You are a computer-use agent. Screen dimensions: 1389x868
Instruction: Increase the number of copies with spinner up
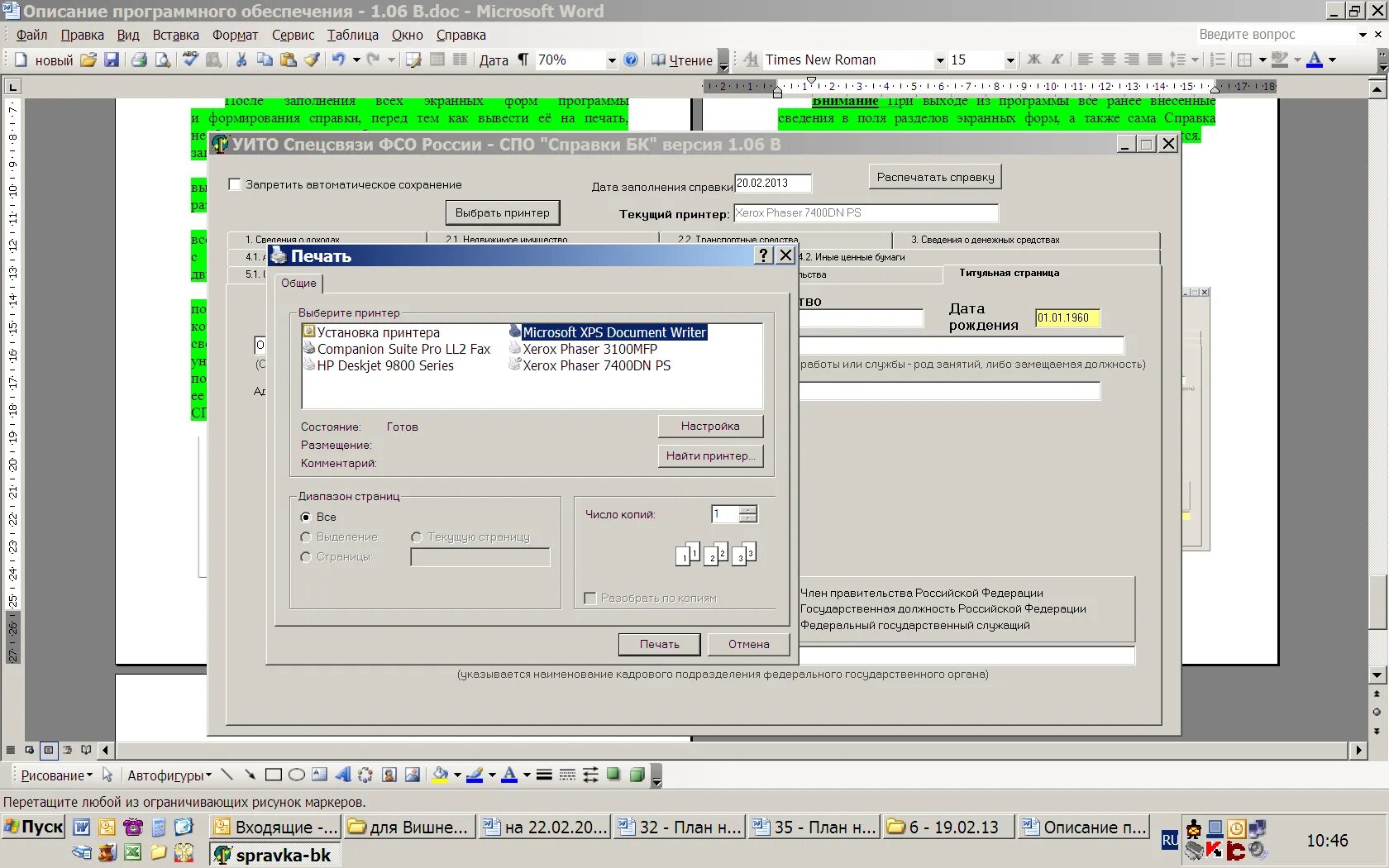(x=748, y=509)
